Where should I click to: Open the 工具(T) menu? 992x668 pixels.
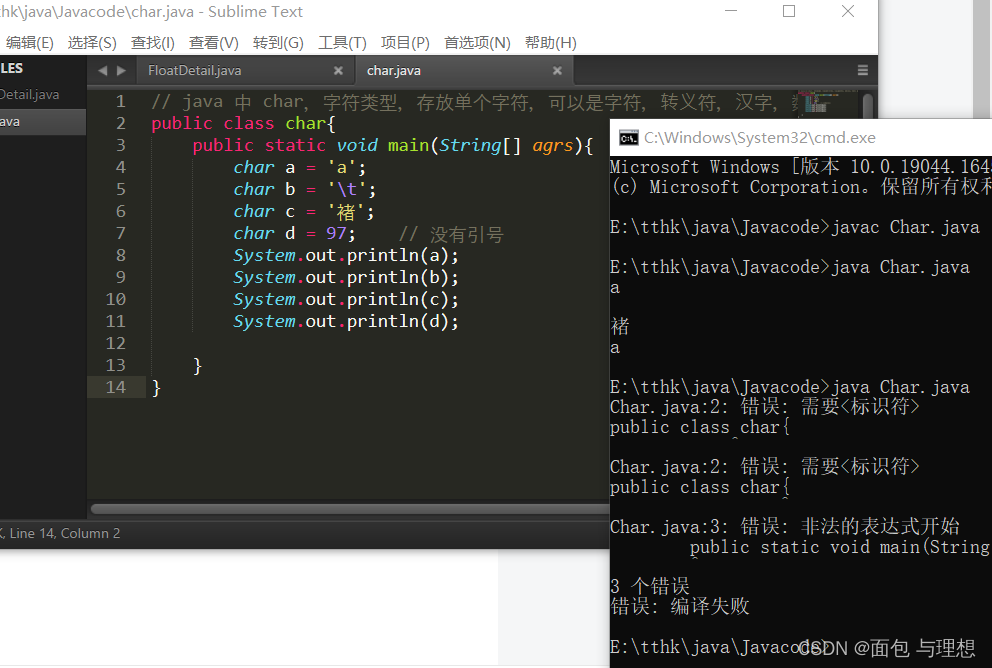click(342, 42)
